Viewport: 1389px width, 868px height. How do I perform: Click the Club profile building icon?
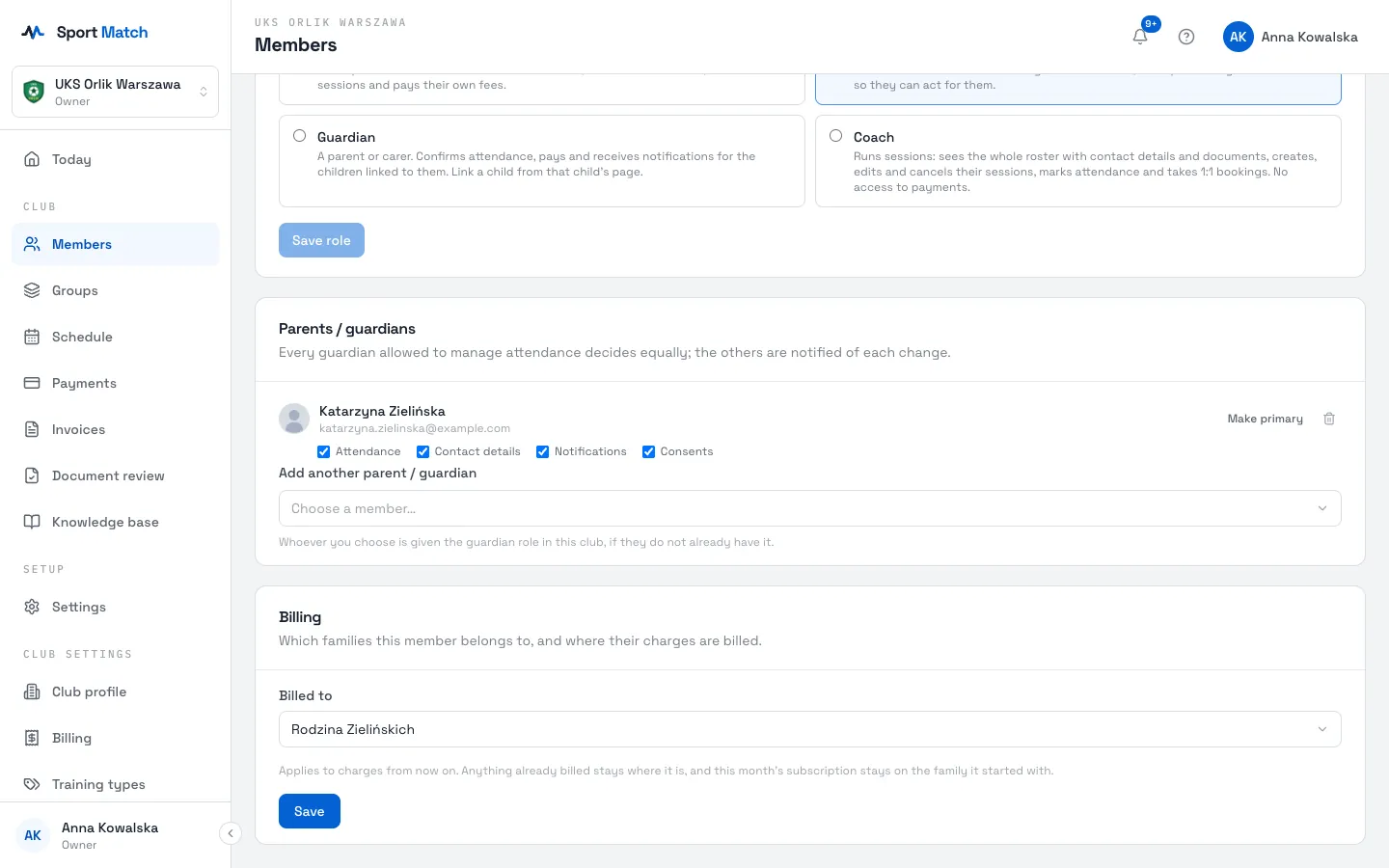[x=32, y=692]
